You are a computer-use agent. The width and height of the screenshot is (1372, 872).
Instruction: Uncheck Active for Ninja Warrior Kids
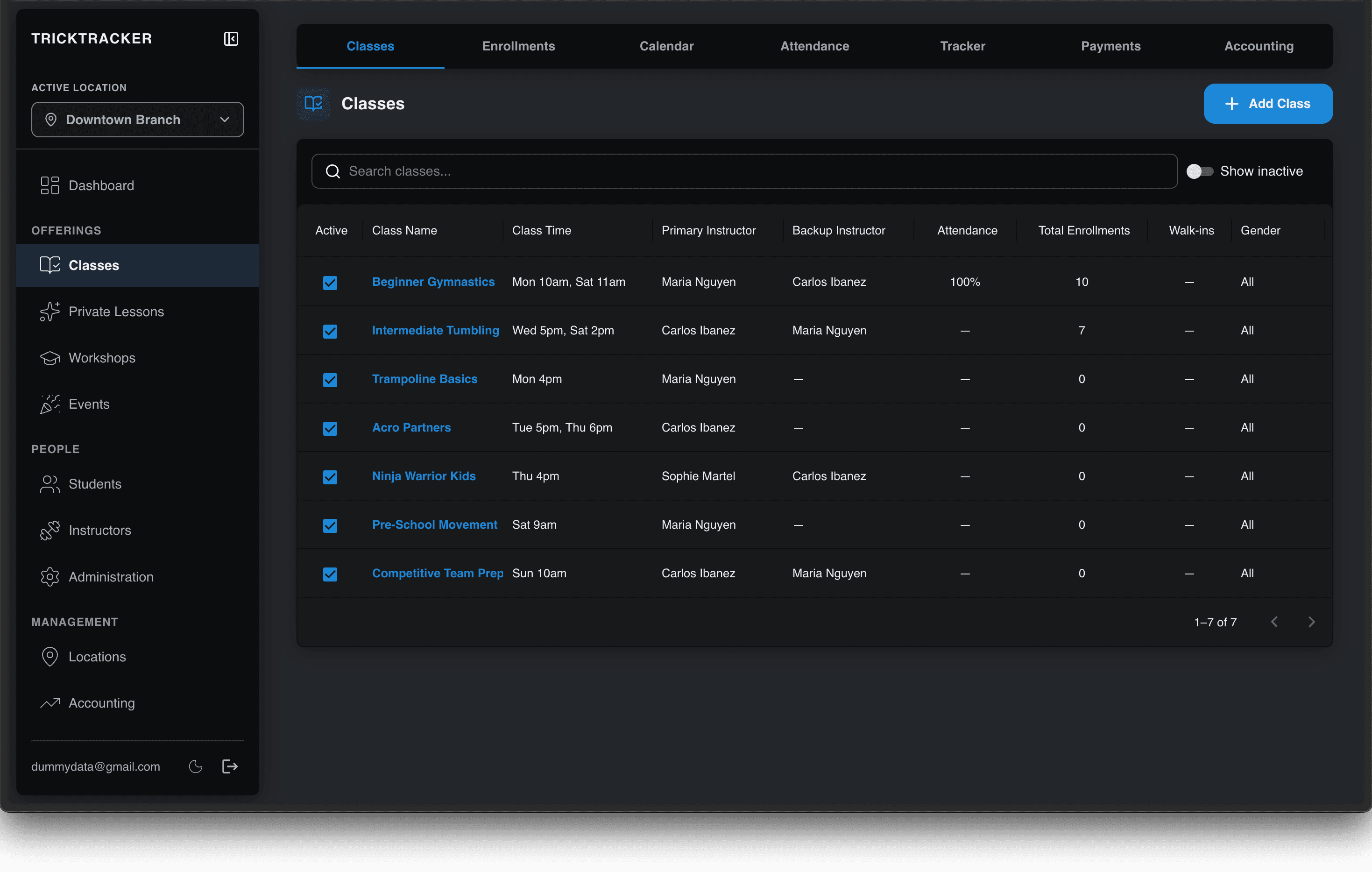coord(330,476)
